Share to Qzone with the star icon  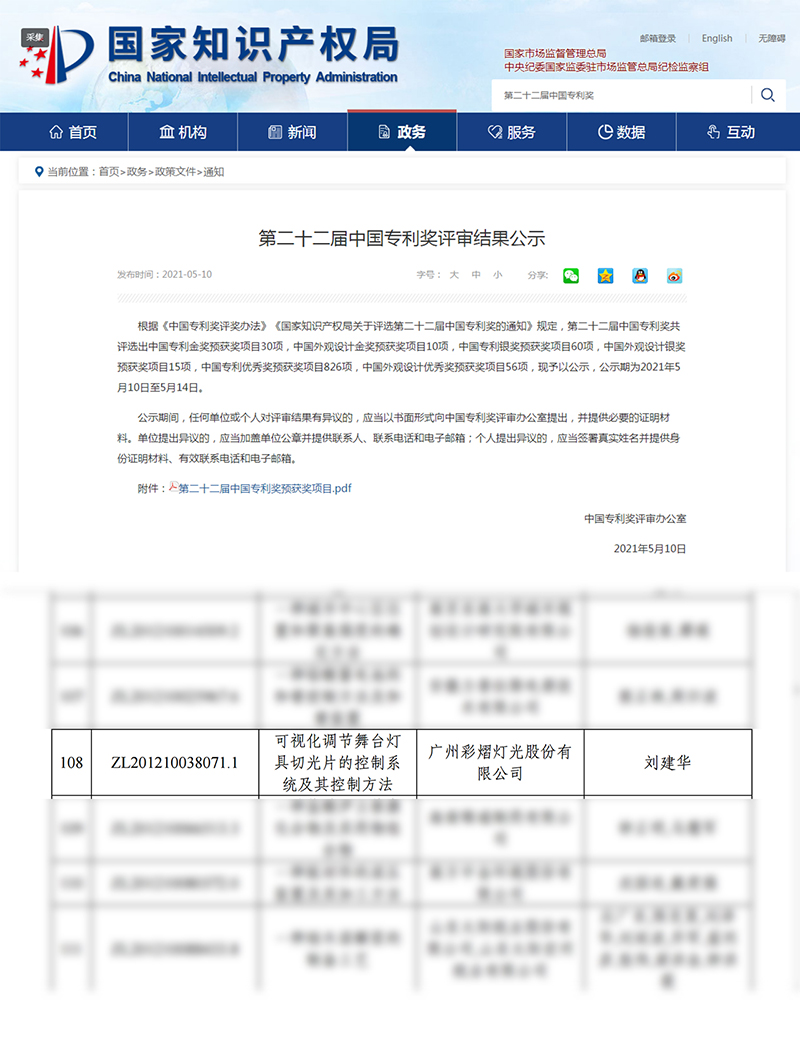coord(605,276)
